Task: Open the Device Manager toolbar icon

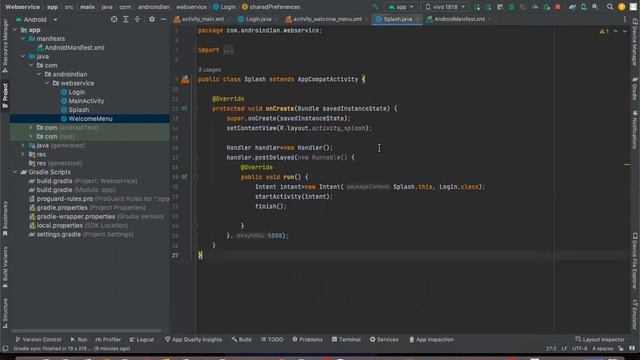Action: pyautogui.click(x=584, y=7)
